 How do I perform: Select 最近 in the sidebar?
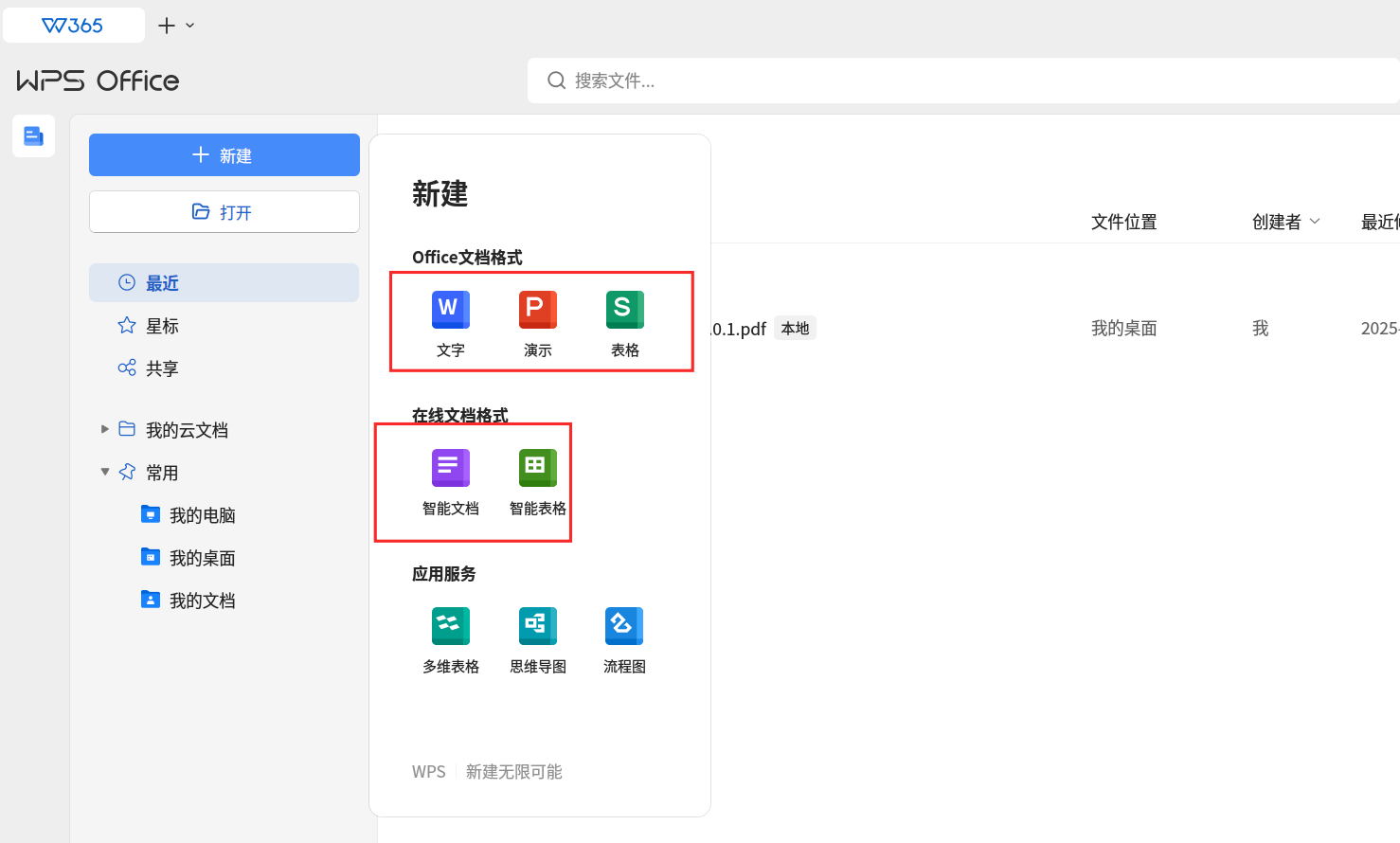224,282
